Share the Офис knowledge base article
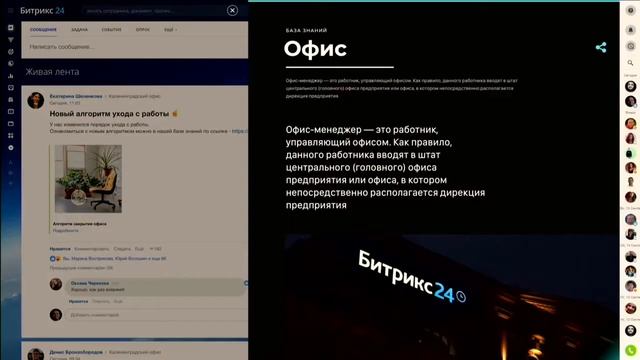This screenshot has height=360, width=640. 601,47
